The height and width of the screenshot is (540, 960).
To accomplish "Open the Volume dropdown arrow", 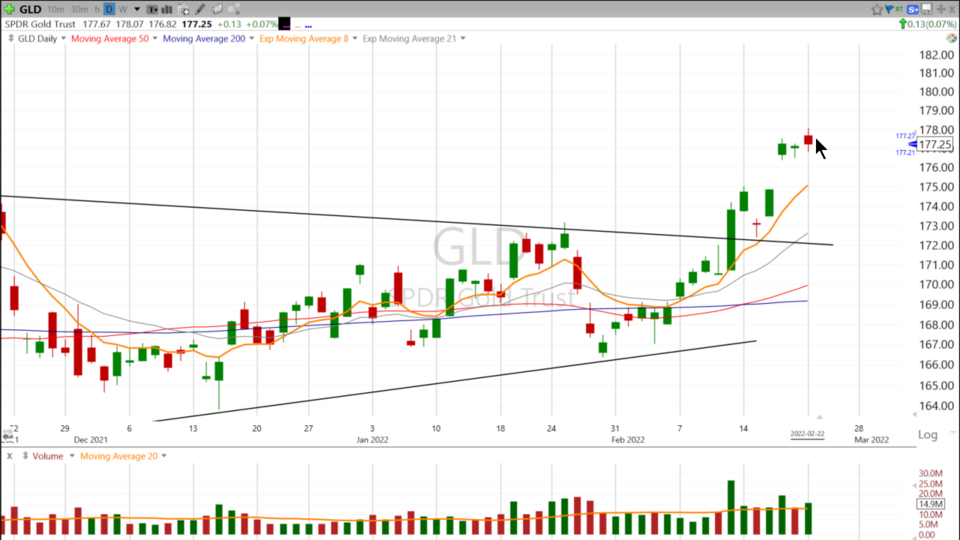I will [72, 456].
